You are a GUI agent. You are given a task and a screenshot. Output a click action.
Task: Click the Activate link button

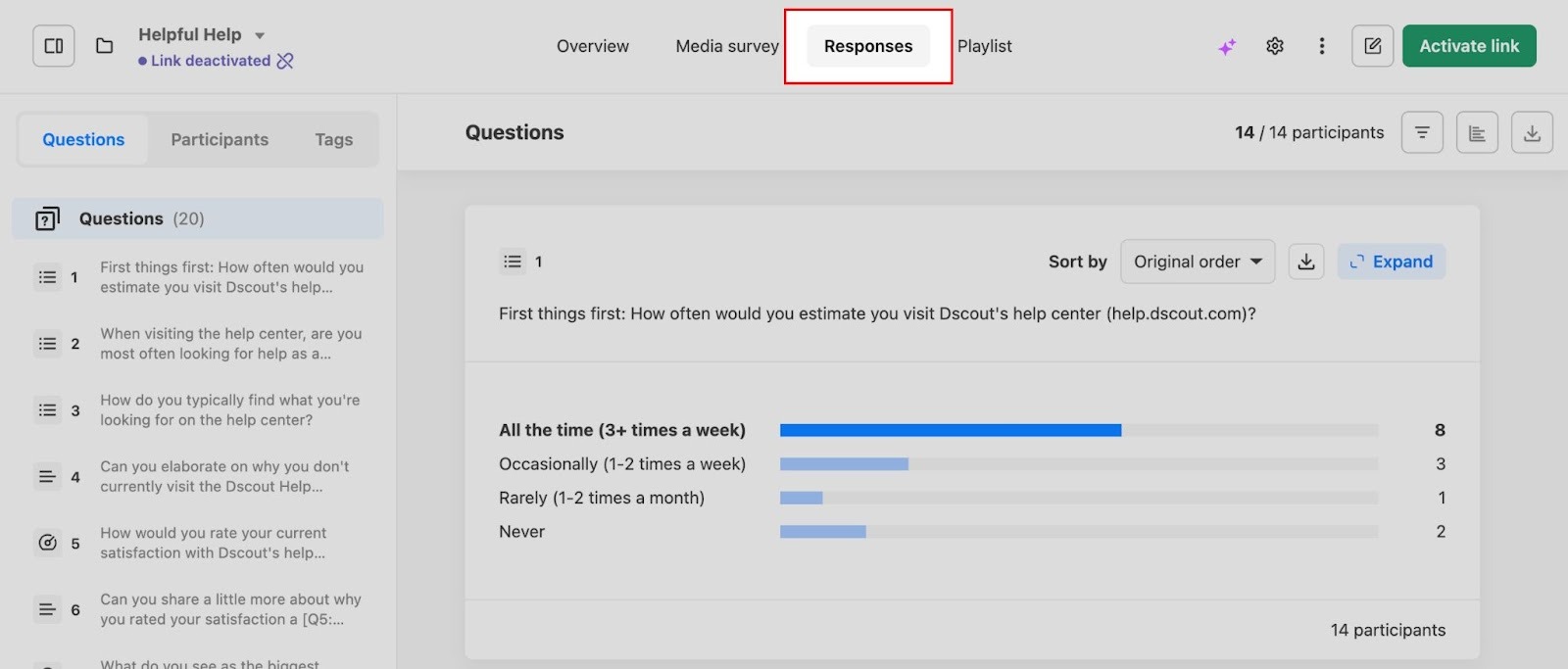click(x=1468, y=46)
